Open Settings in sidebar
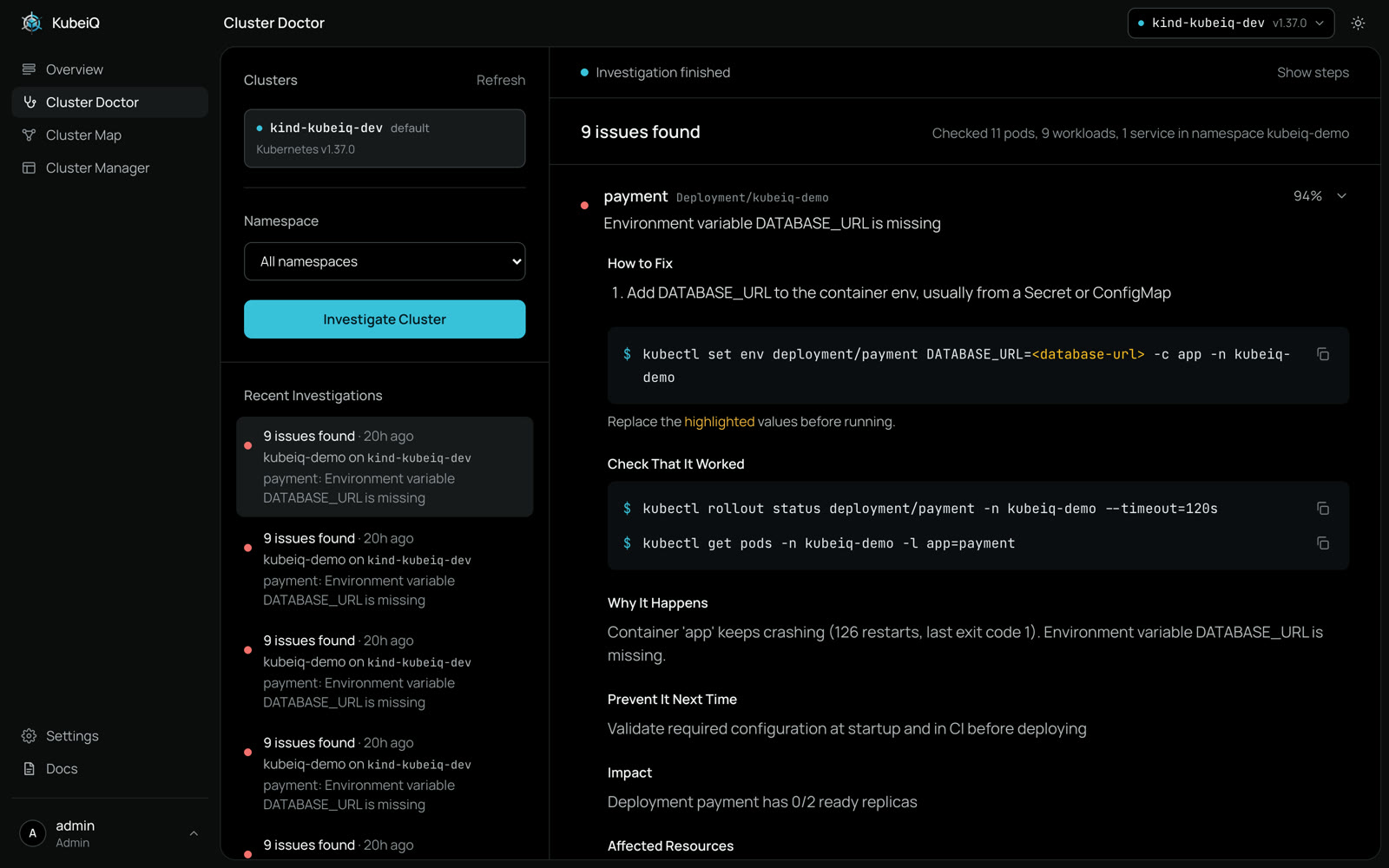The image size is (1389, 868). pyautogui.click(x=109, y=736)
